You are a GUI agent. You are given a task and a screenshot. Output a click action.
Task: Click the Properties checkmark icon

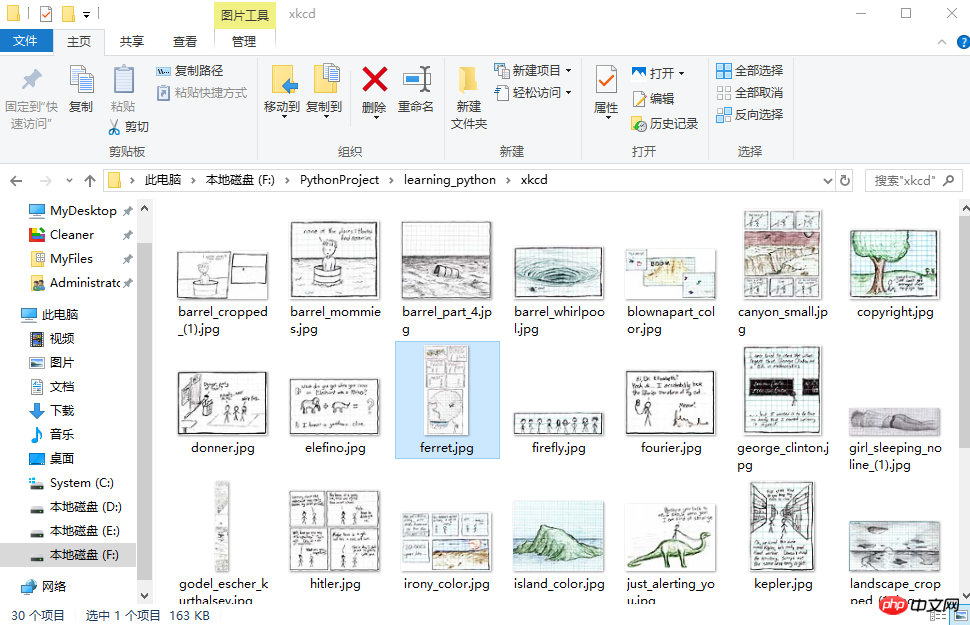606,80
